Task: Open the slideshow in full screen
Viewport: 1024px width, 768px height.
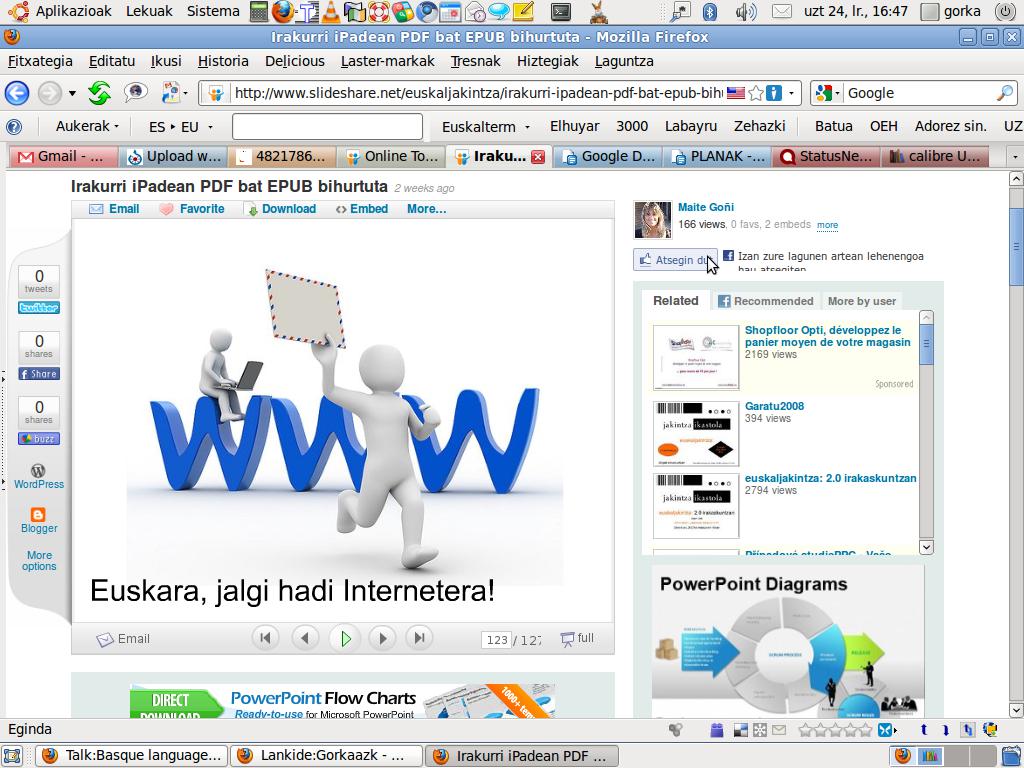Action: pyautogui.click(x=577, y=638)
